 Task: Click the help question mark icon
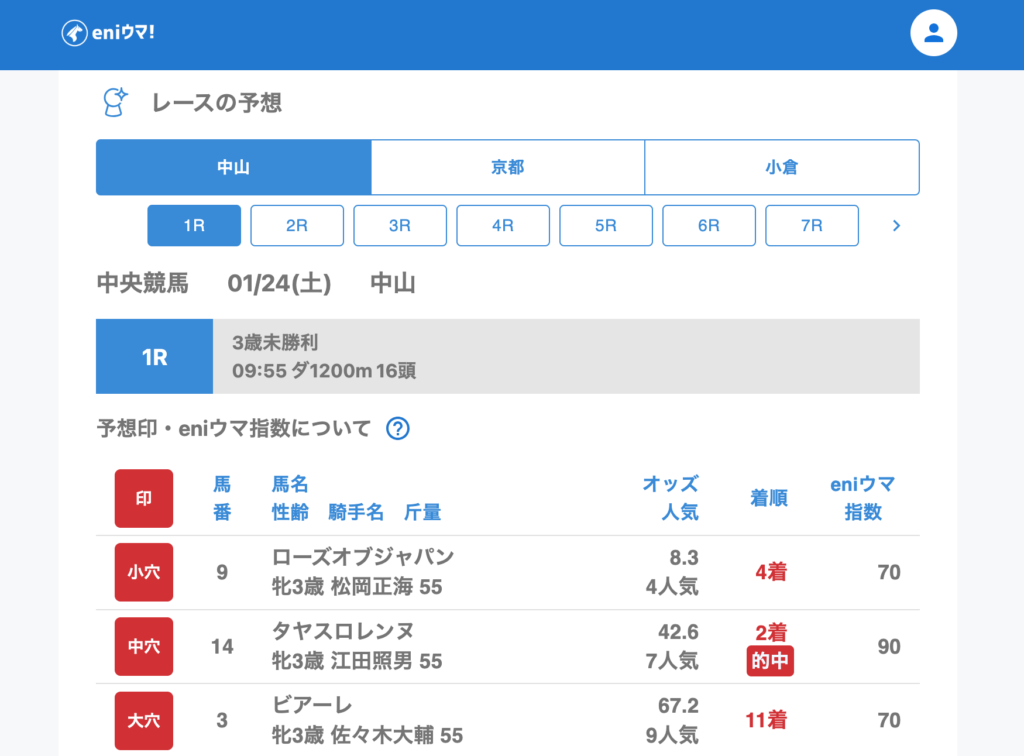coord(398,429)
